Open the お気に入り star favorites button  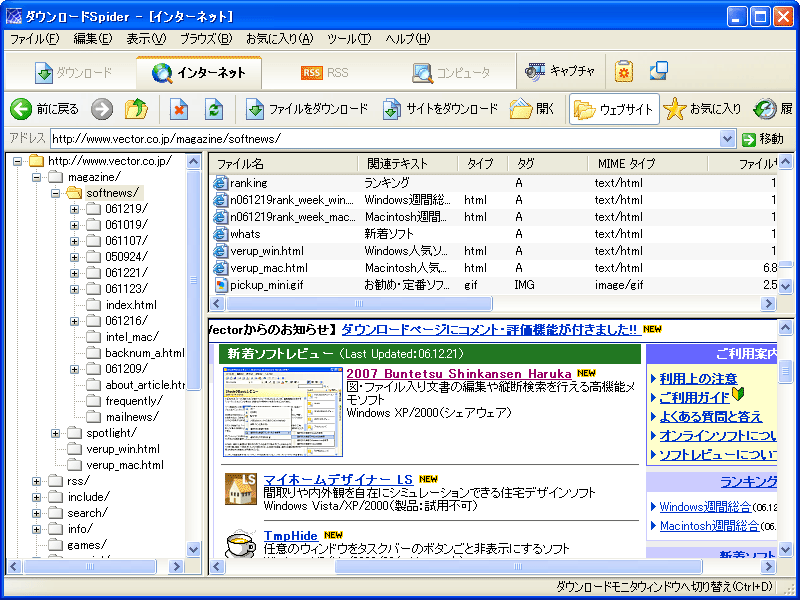click(x=702, y=109)
